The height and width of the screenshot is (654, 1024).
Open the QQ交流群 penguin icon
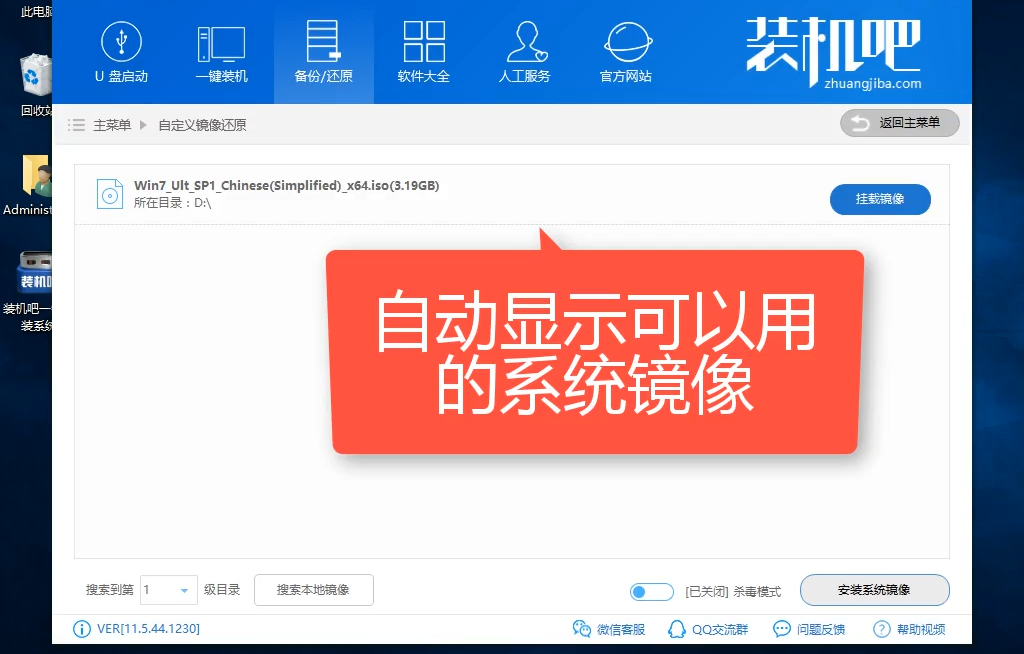click(x=676, y=629)
